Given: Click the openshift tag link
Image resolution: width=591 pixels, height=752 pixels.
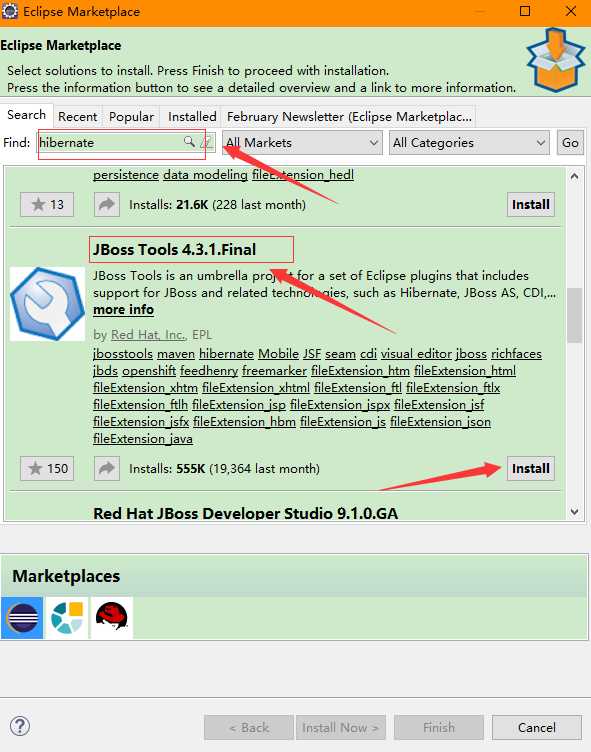Looking at the screenshot, I should (x=149, y=371).
